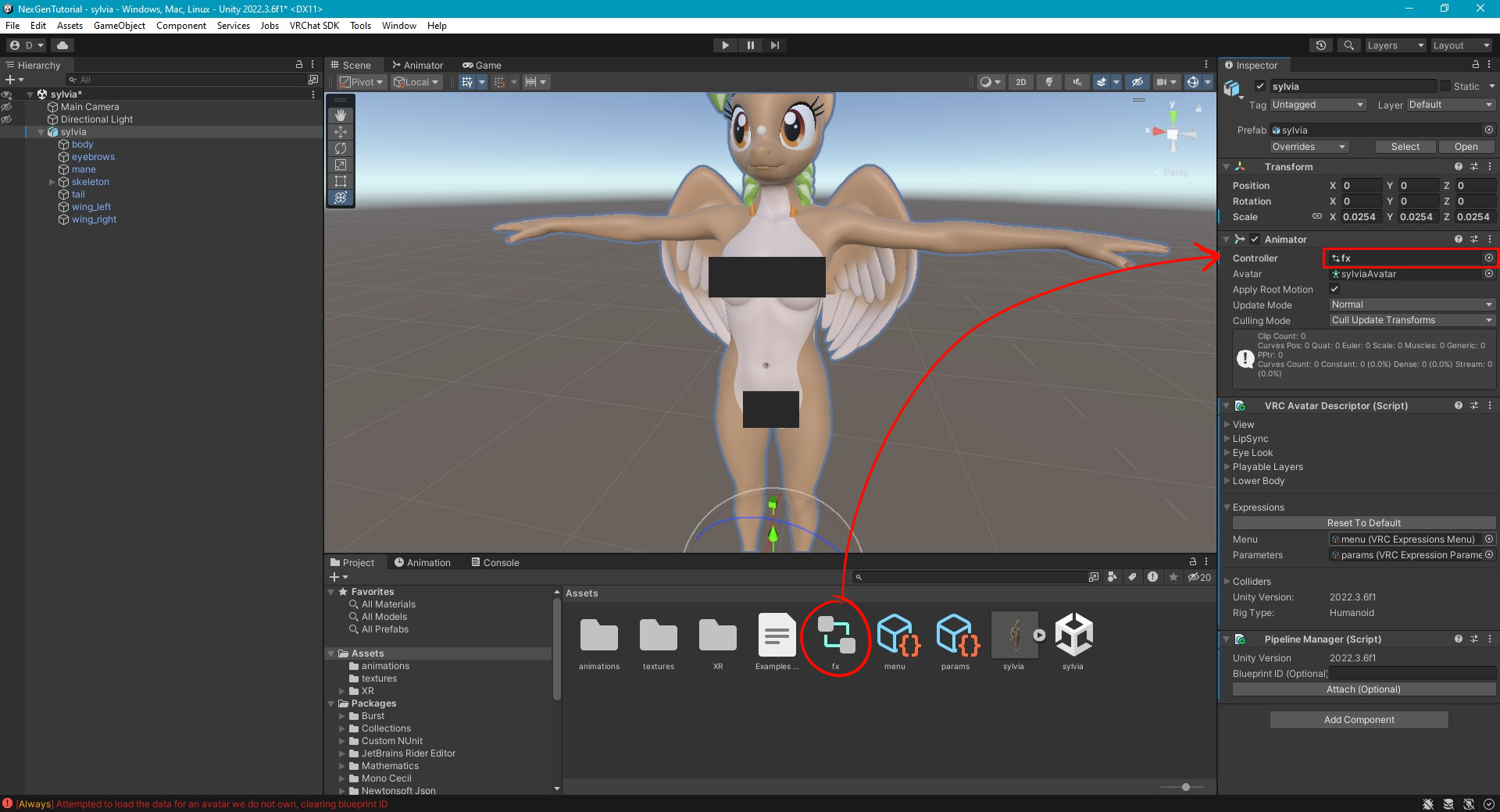Open the Component menu

pos(181,26)
